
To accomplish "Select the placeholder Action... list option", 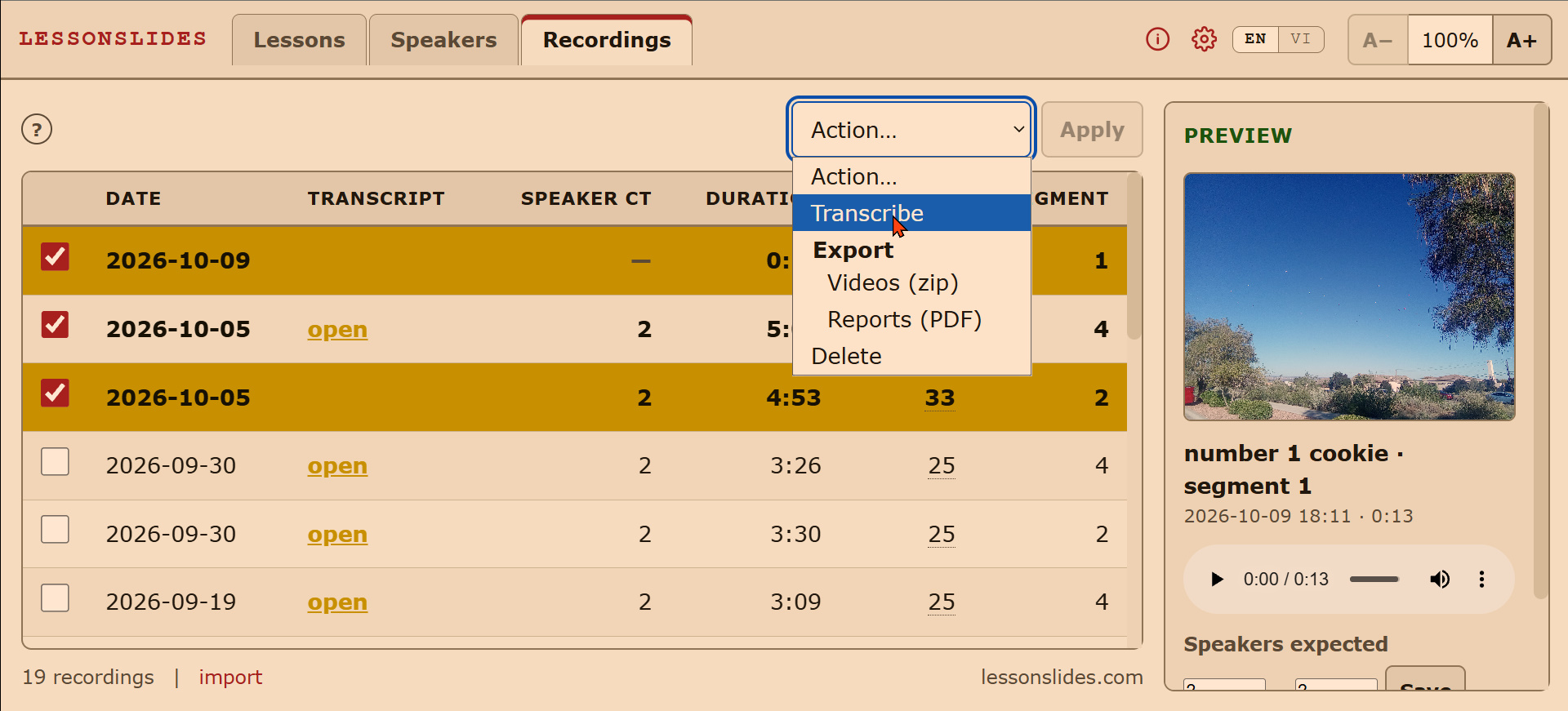I will (911, 176).
